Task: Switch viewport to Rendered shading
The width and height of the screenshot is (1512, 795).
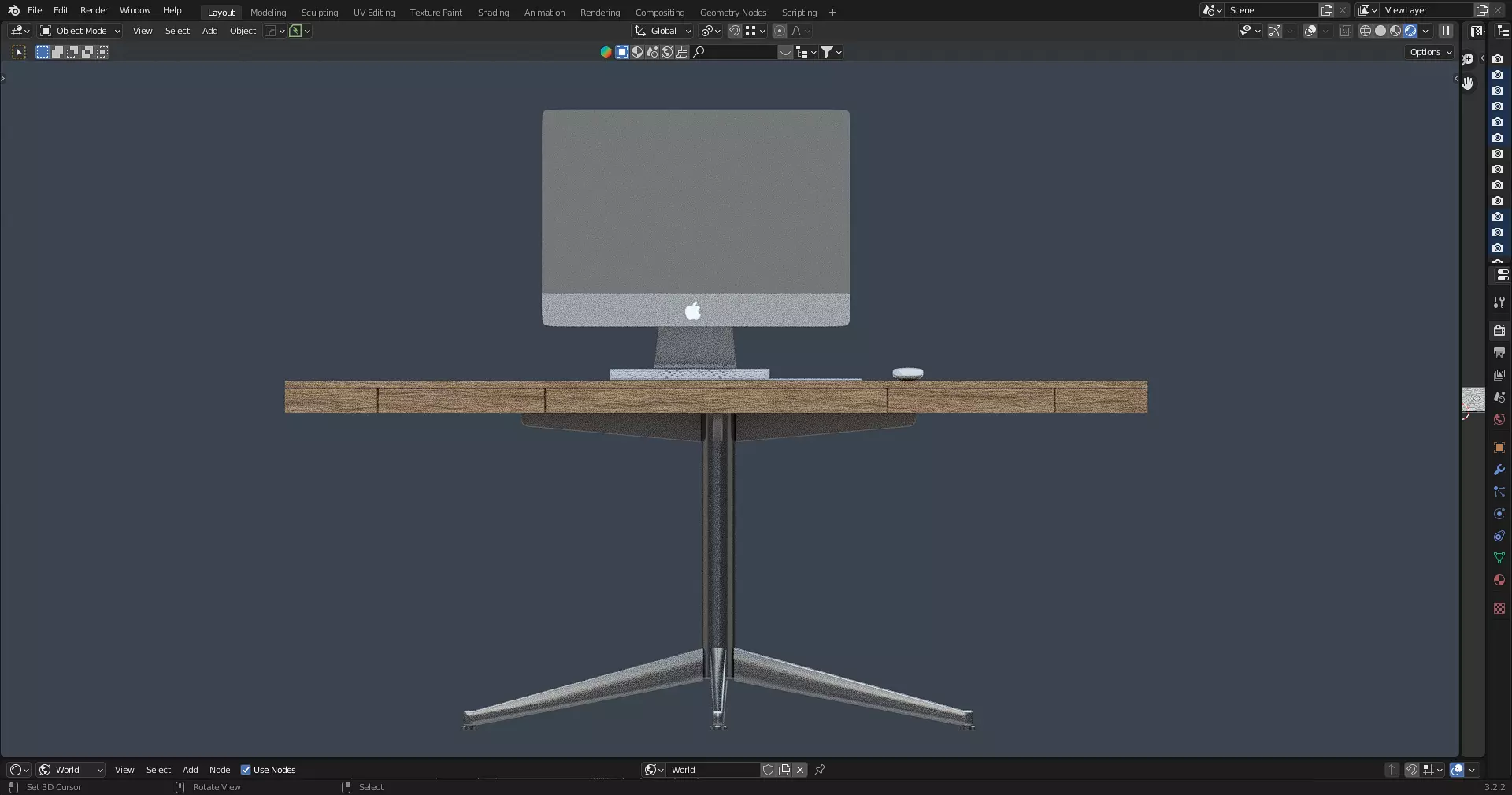Action: [x=1410, y=31]
